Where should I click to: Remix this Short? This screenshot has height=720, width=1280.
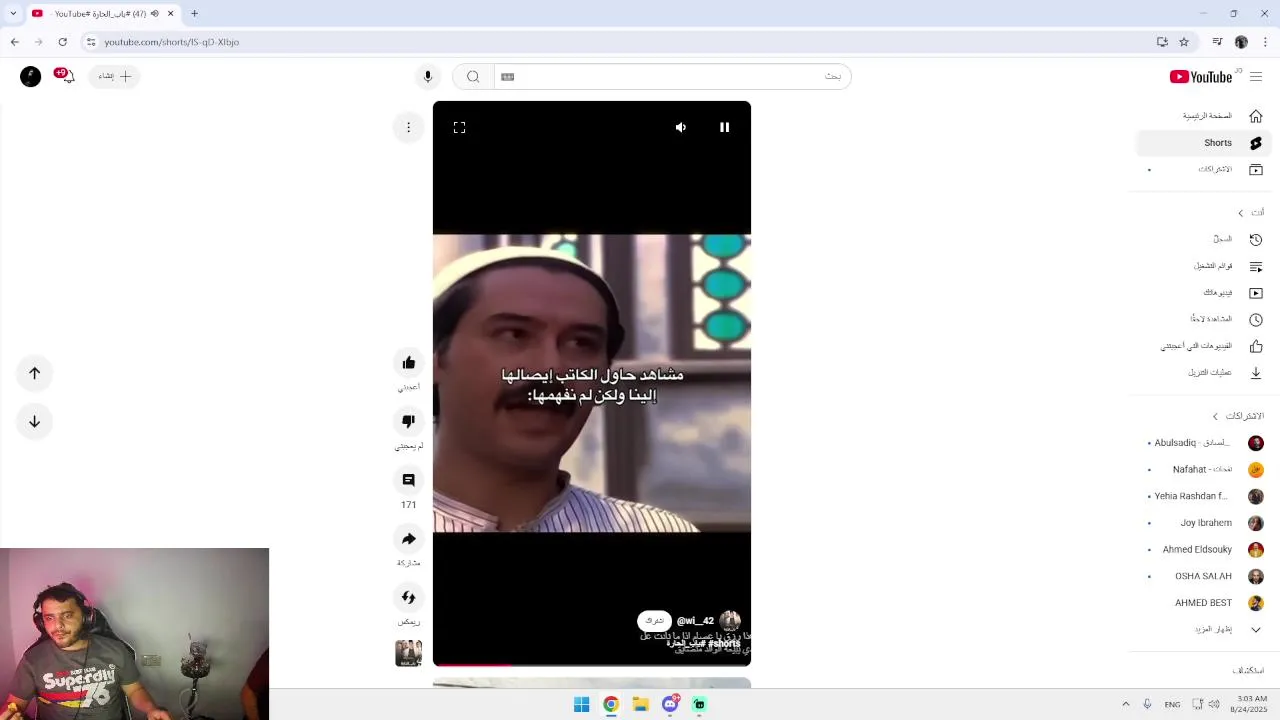408,597
